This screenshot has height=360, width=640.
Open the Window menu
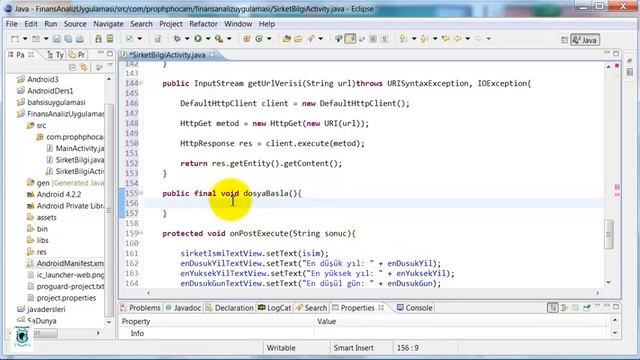pyautogui.click(x=238, y=24)
